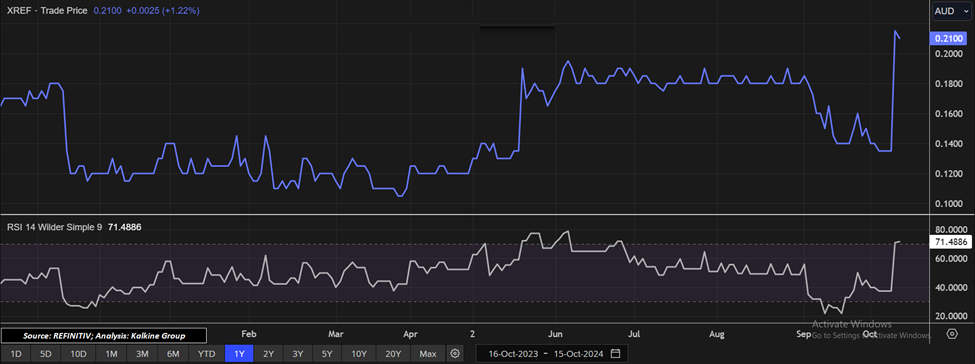Click the 80.0000 RSI axis label
Image resolution: width=975 pixels, height=364 pixels.
(x=950, y=229)
